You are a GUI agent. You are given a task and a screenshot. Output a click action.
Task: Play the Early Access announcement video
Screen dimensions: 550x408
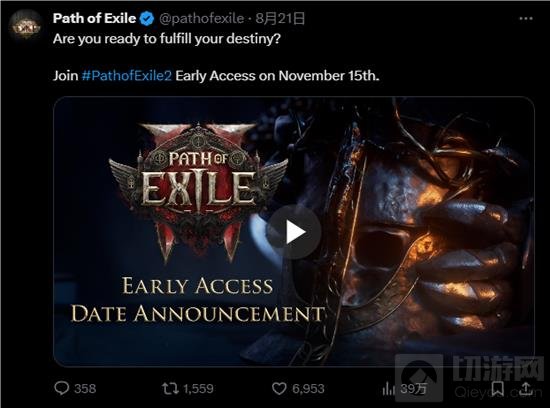[x=293, y=232]
